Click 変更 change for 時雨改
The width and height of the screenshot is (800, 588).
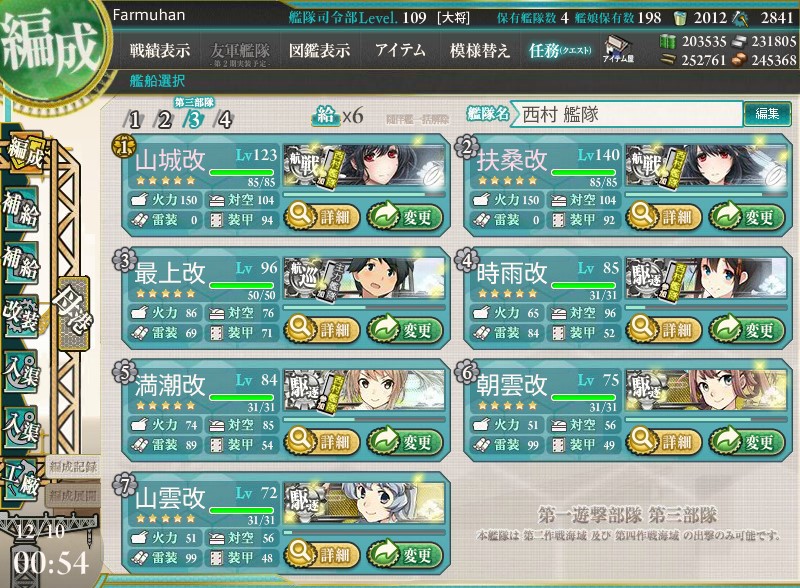pos(746,329)
